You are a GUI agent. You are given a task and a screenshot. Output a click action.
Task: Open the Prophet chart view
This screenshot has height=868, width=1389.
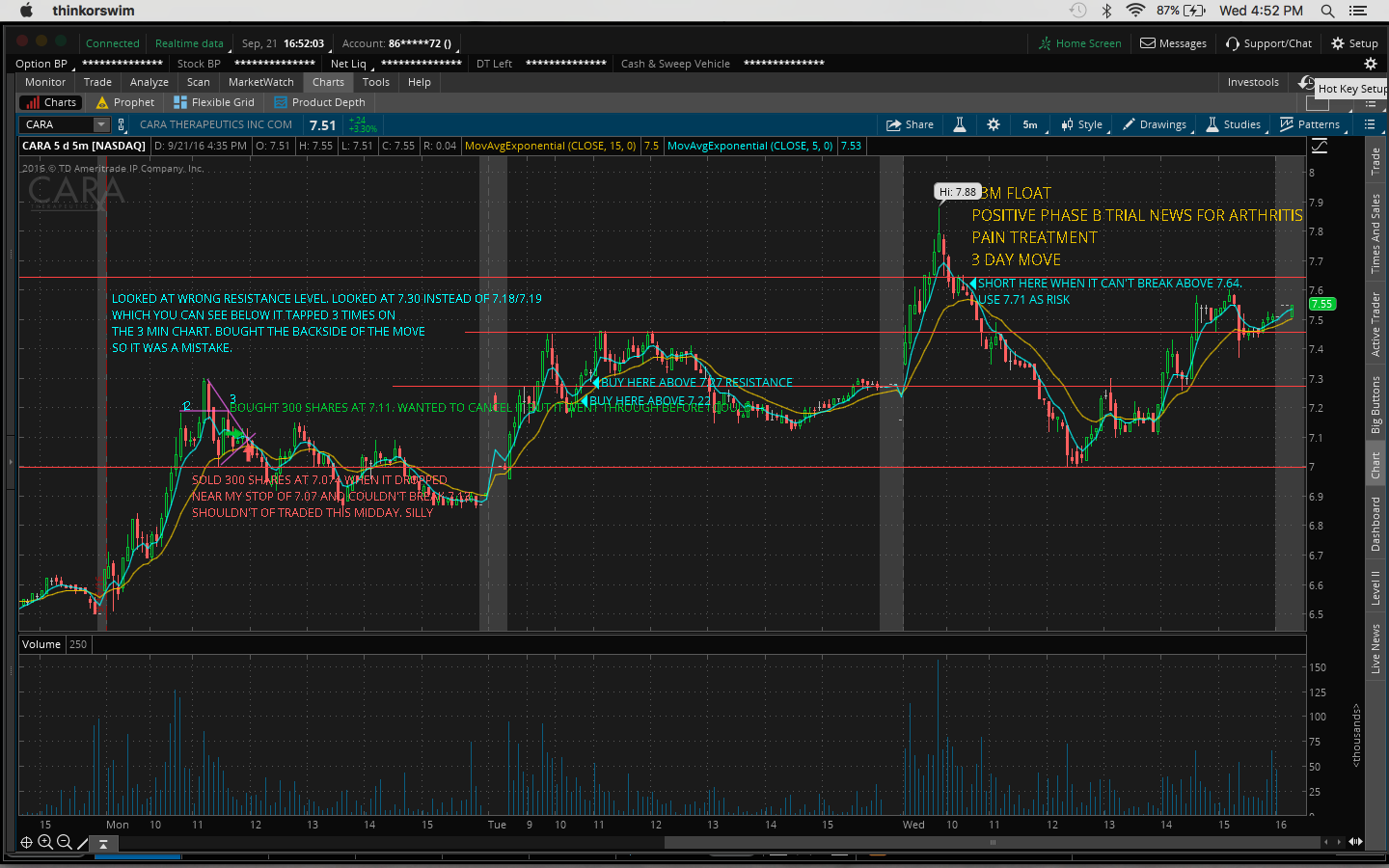pos(125,102)
